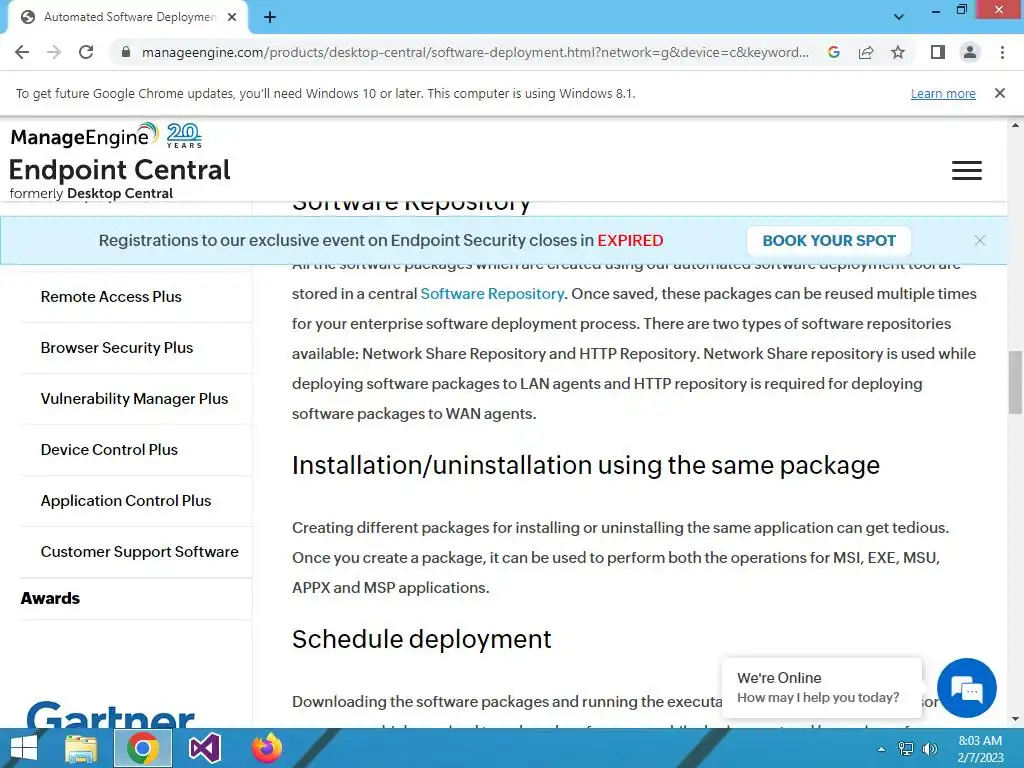The height and width of the screenshot is (768, 1024).
Task: Reload the current page
Action: [x=86, y=52]
